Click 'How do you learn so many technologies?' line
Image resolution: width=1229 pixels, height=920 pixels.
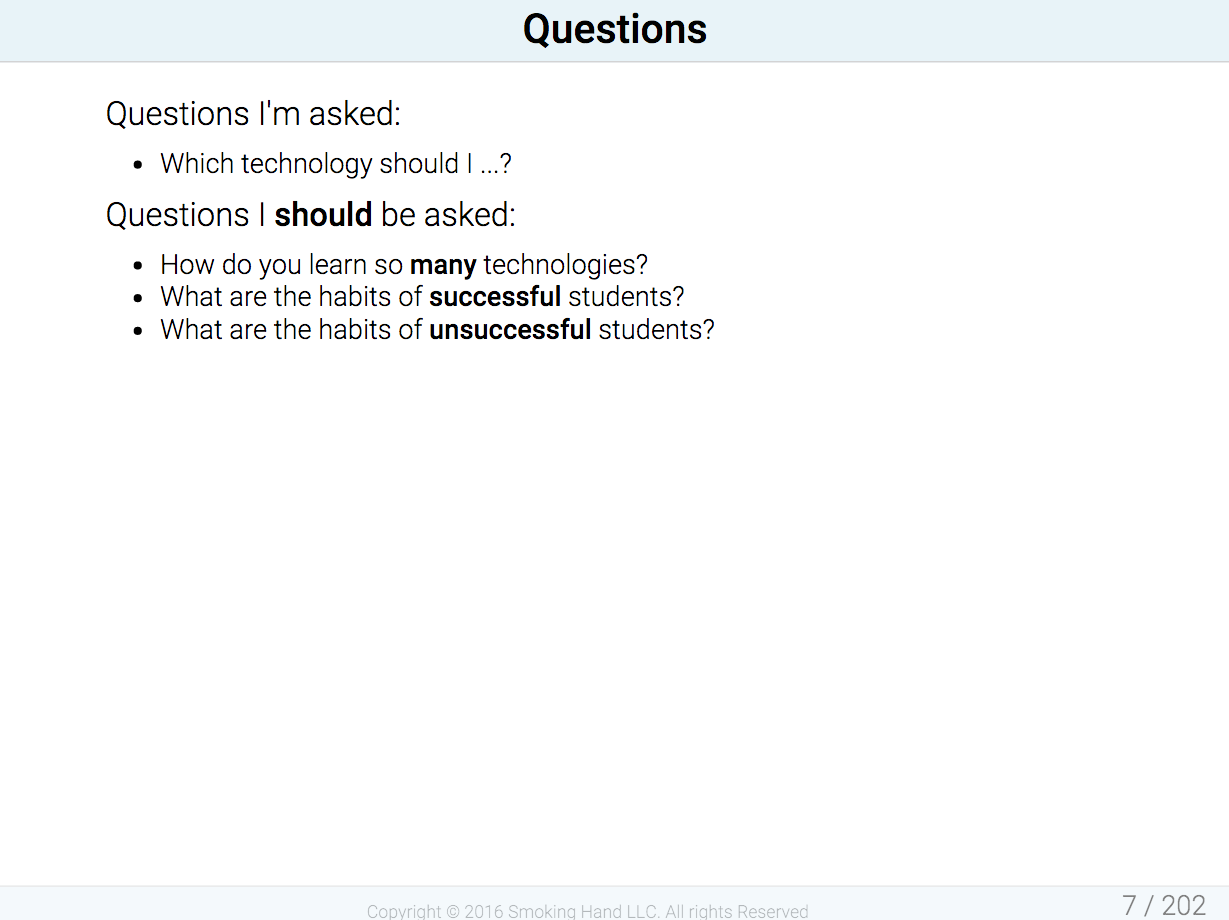click(404, 265)
